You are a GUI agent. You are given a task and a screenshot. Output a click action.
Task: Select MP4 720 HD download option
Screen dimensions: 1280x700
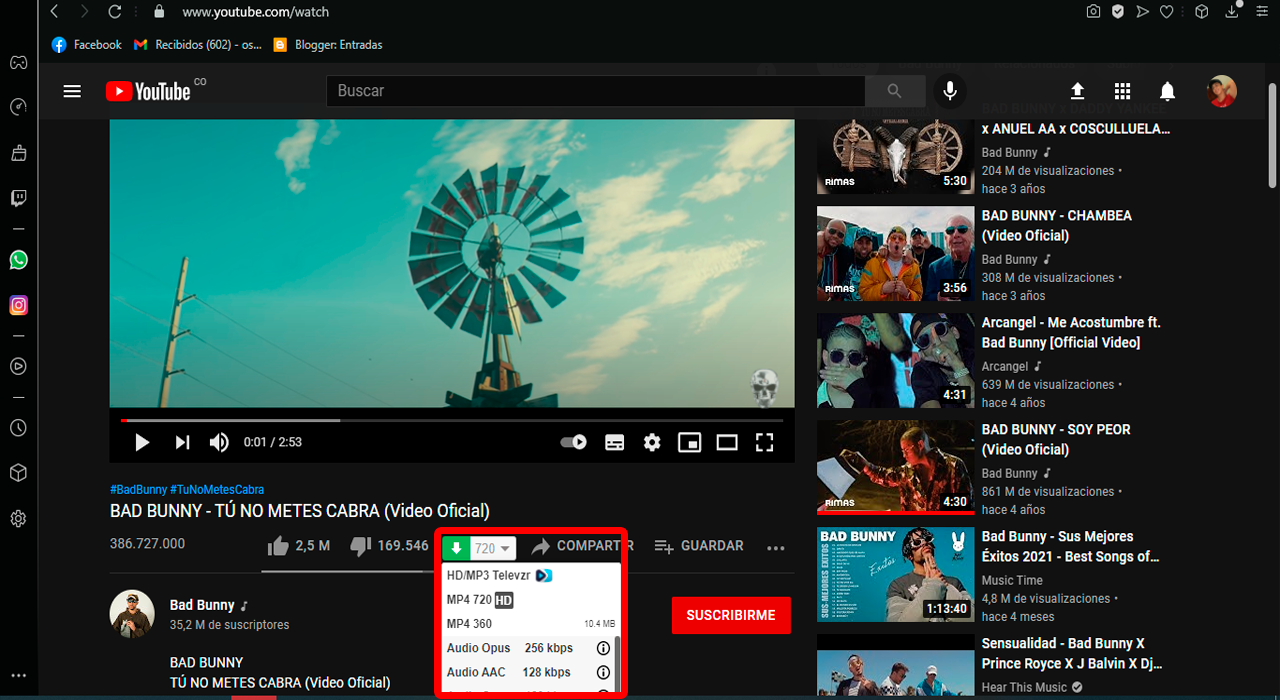[x=530, y=600]
